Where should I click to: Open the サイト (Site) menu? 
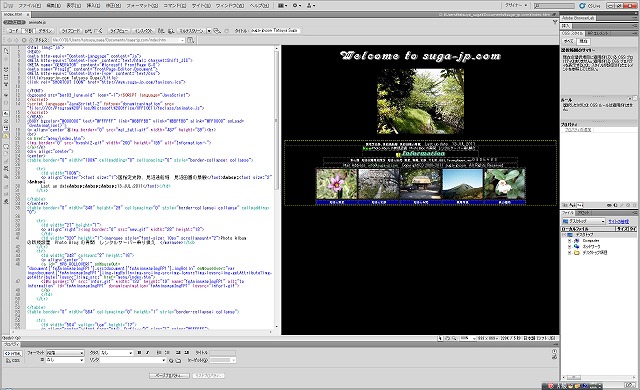tap(201, 5)
